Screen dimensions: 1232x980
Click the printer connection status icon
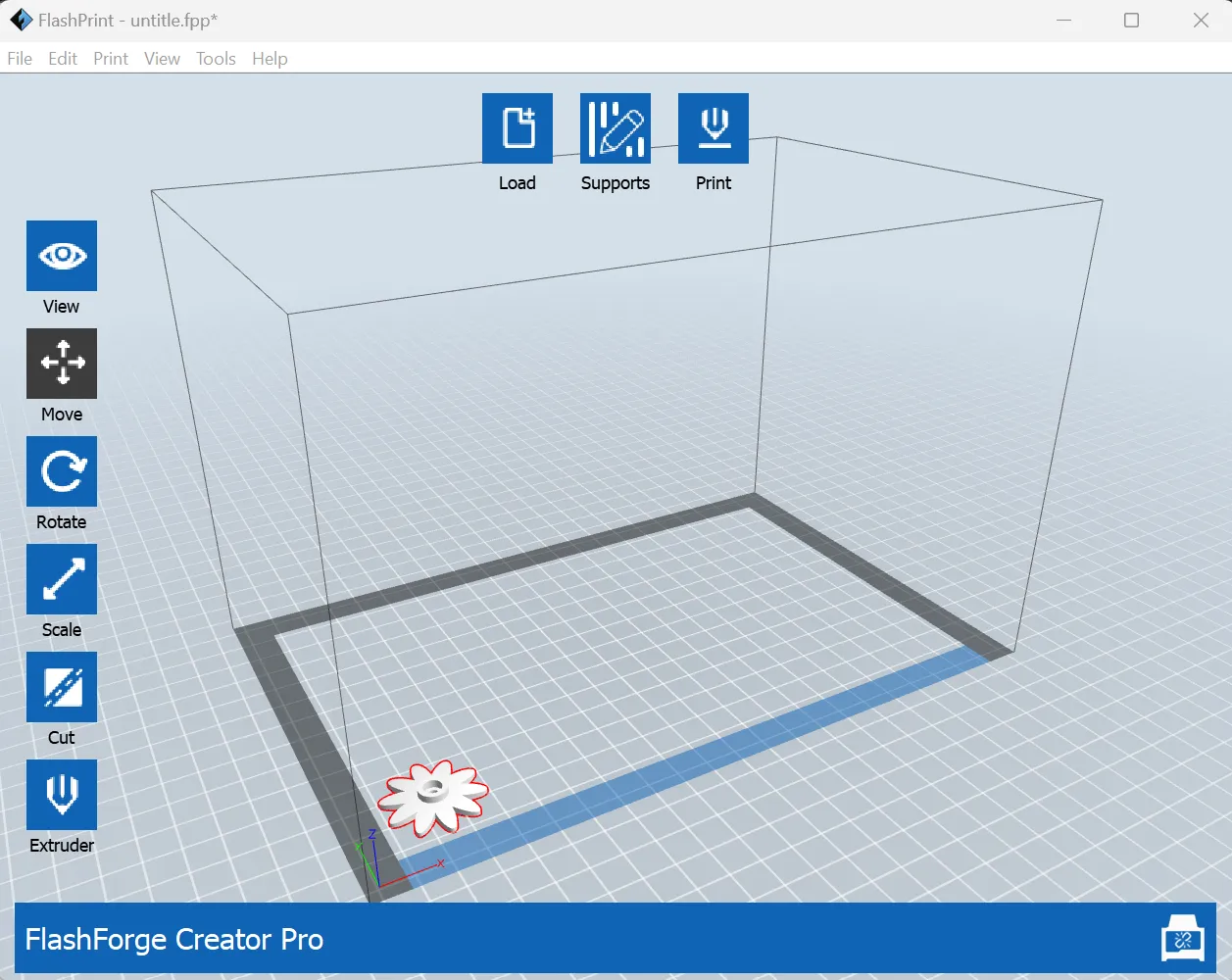pos(1182,939)
